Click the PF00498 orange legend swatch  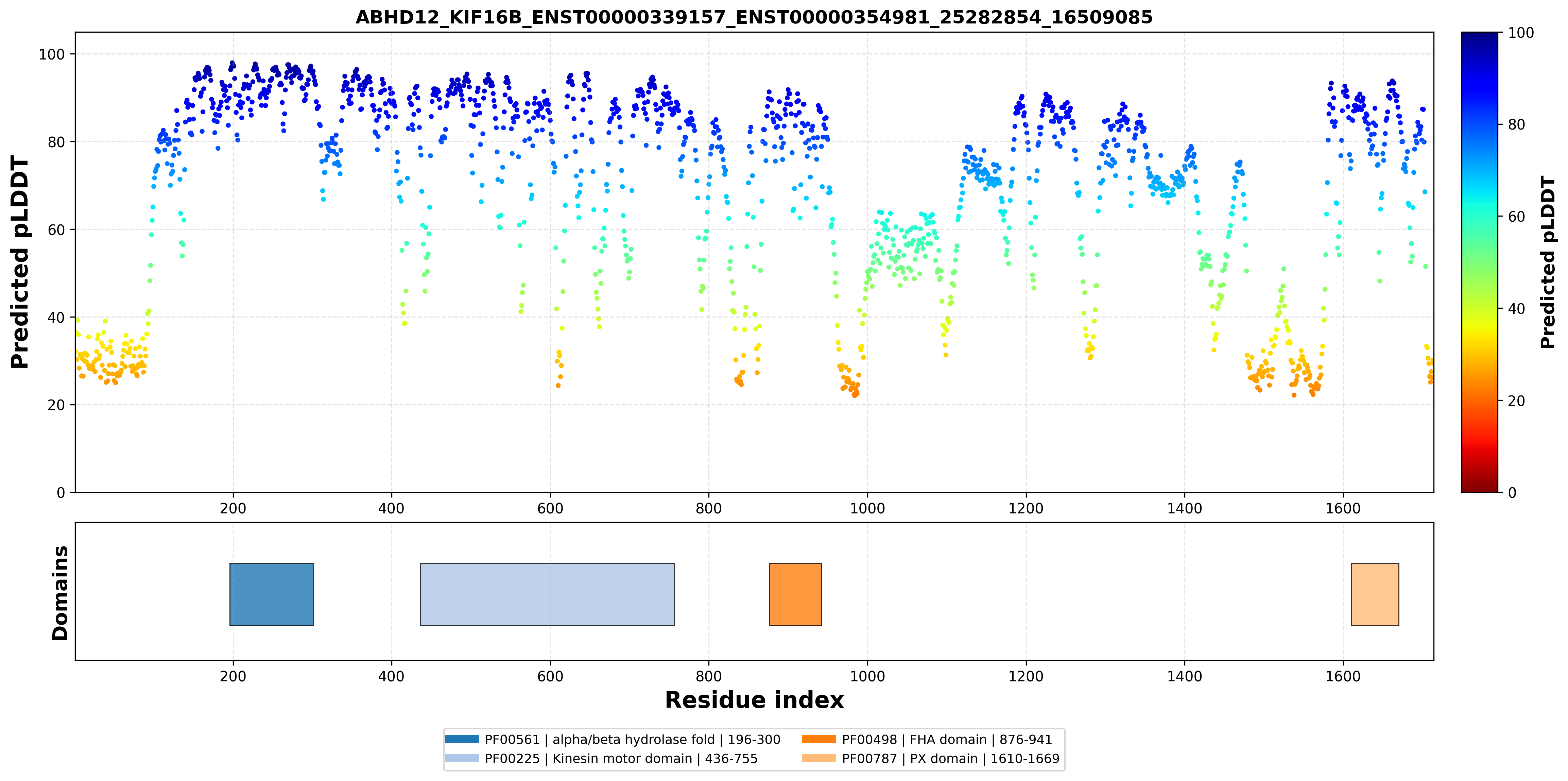tap(819, 739)
